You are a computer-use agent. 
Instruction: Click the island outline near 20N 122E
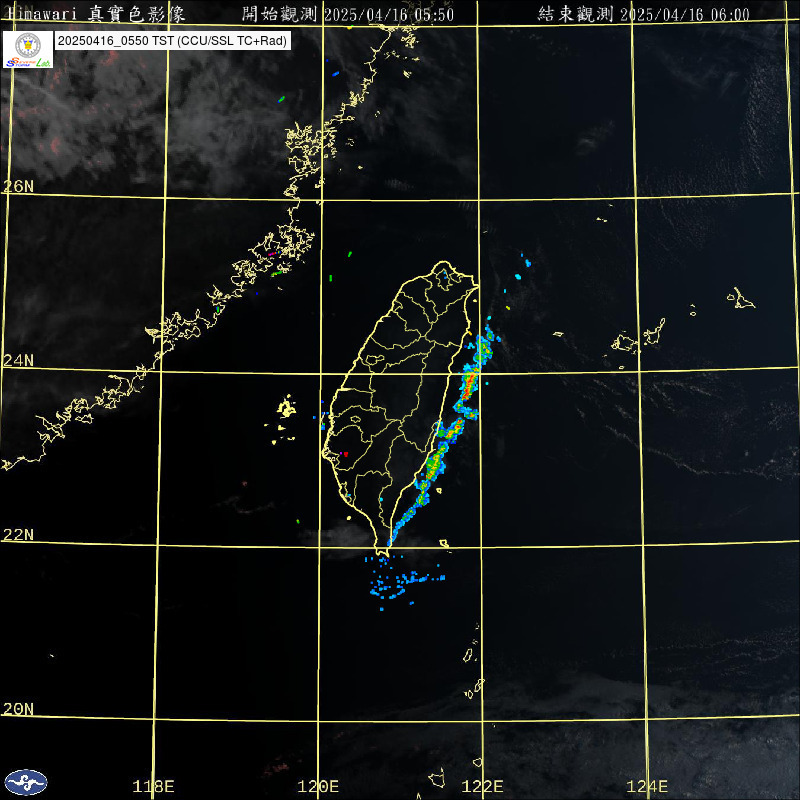click(x=475, y=690)
